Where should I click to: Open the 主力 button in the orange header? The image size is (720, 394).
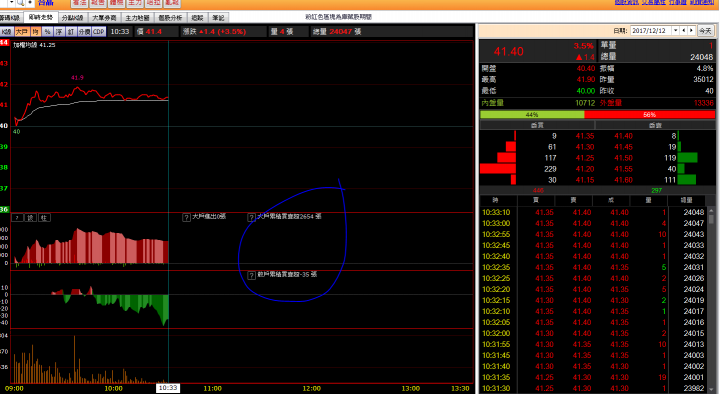(x=135, y=3)
